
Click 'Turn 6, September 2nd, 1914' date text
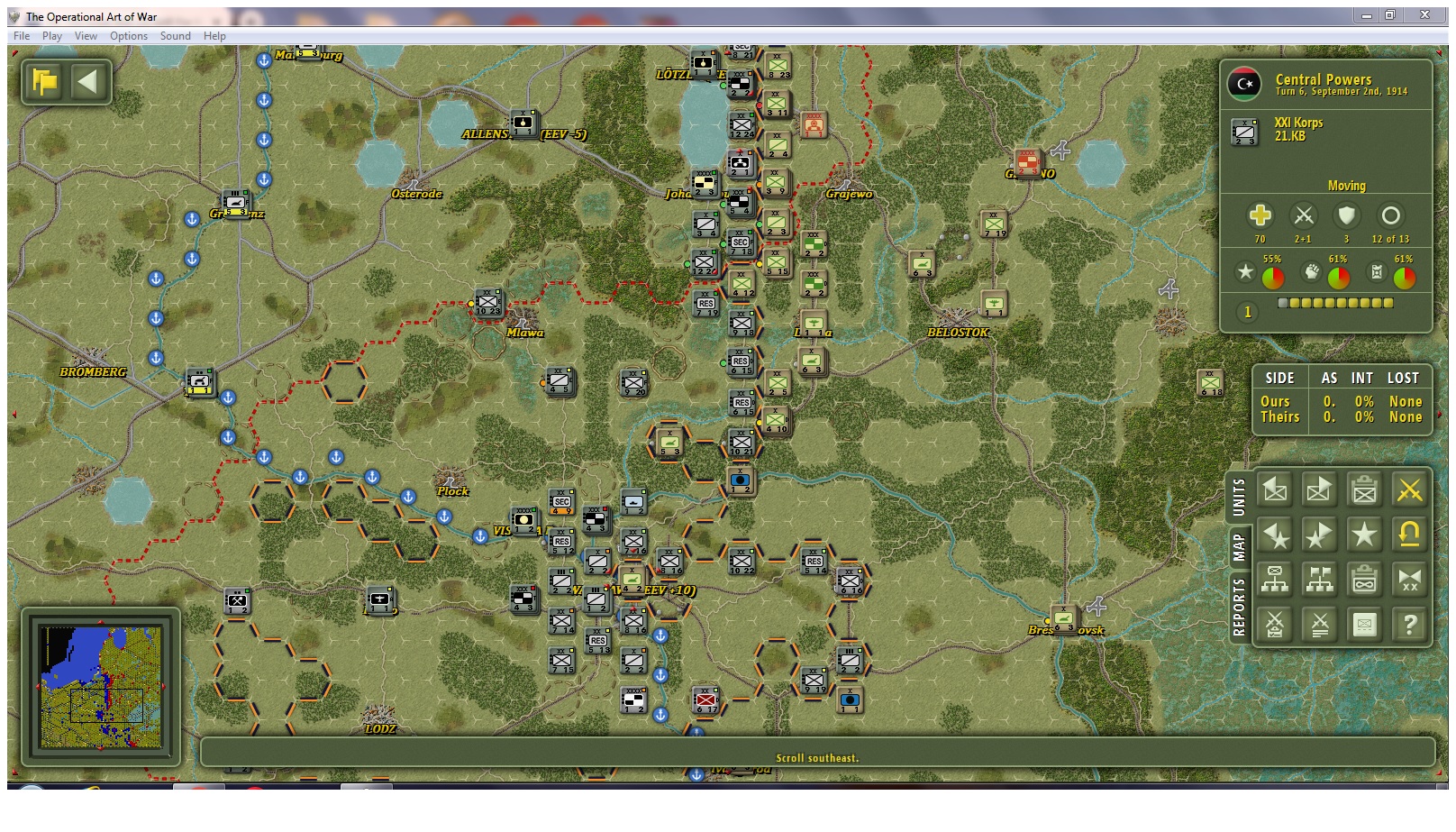pos(1342,92)
